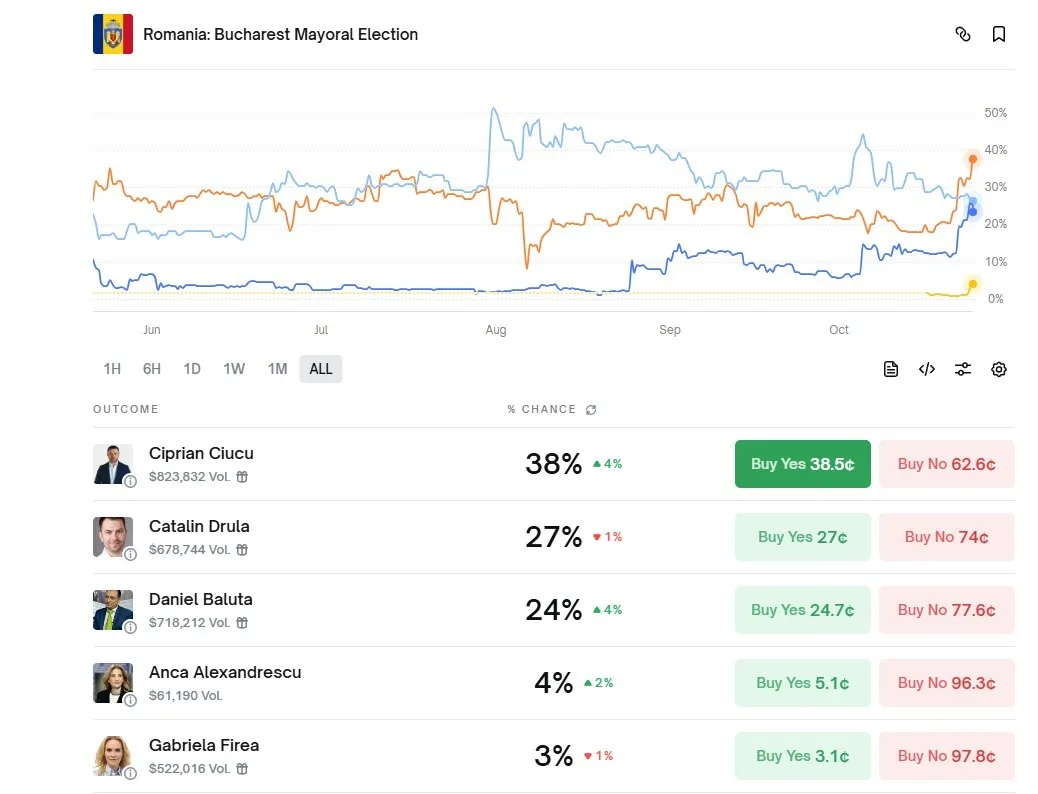Buy Yes on Anca Alexandrescu at 5.1¢
1038x794 pixels.
(802, 683)
